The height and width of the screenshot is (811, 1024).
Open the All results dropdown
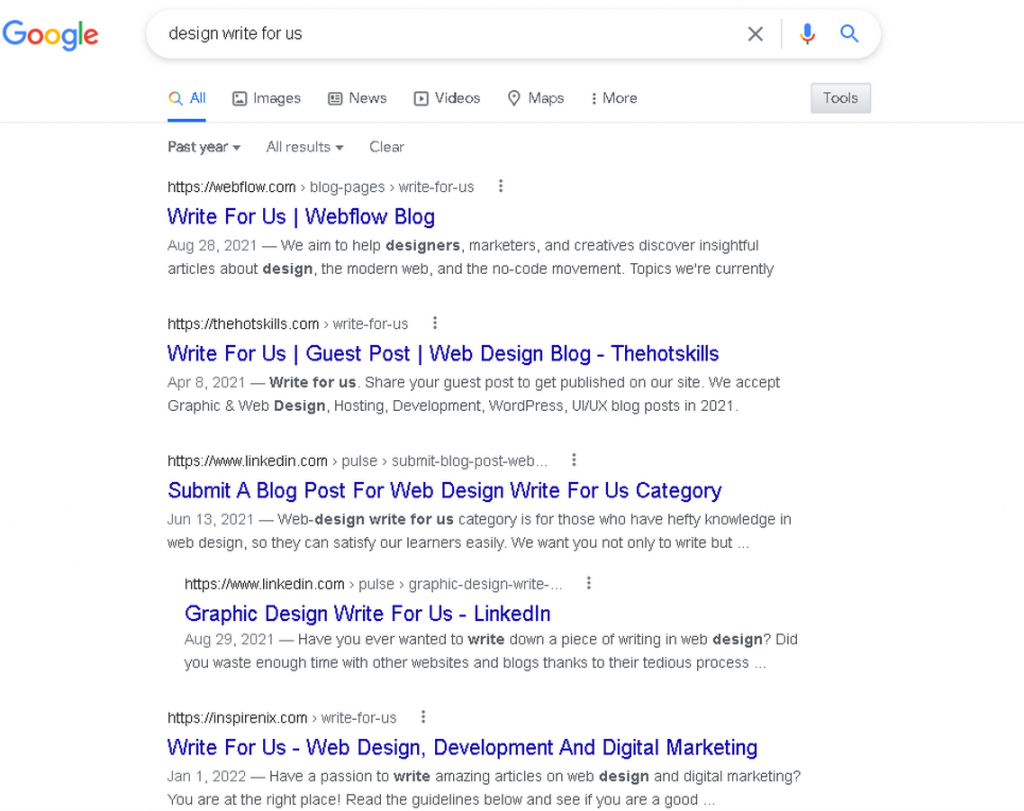point(304,147)
